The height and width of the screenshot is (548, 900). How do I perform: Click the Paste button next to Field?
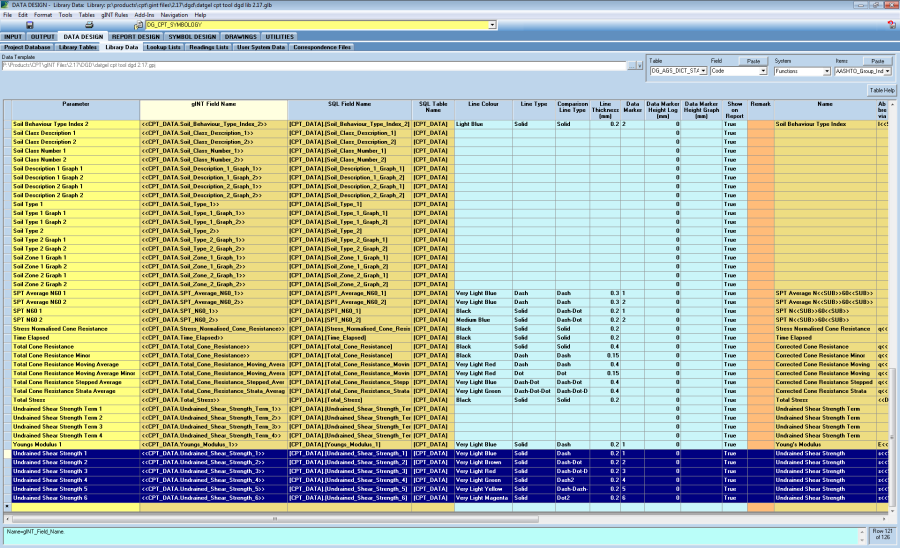[x=754, y=61]
